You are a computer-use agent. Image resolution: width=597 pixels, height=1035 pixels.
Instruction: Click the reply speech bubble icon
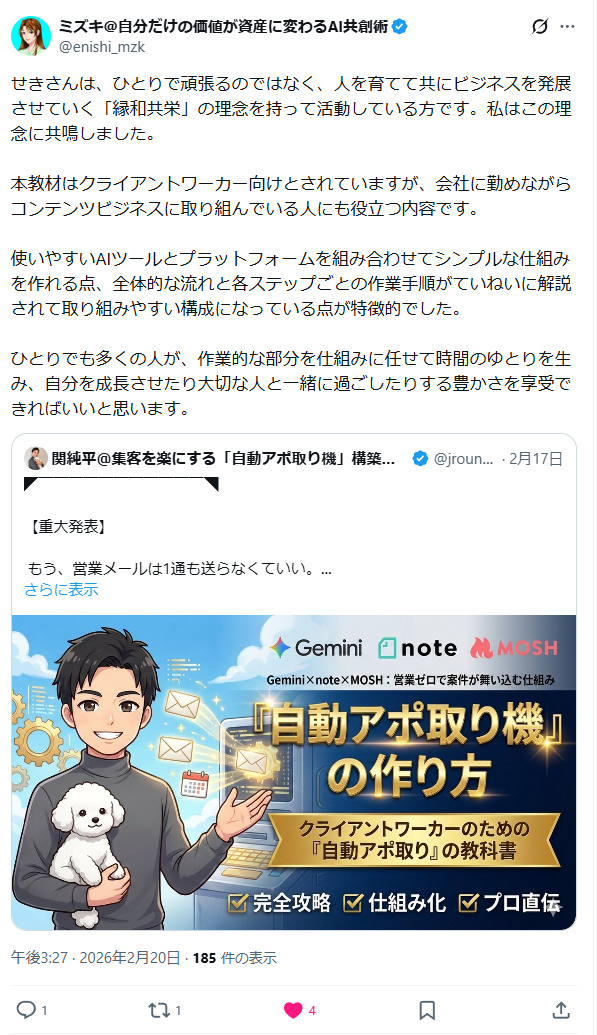coord(26,1009)
